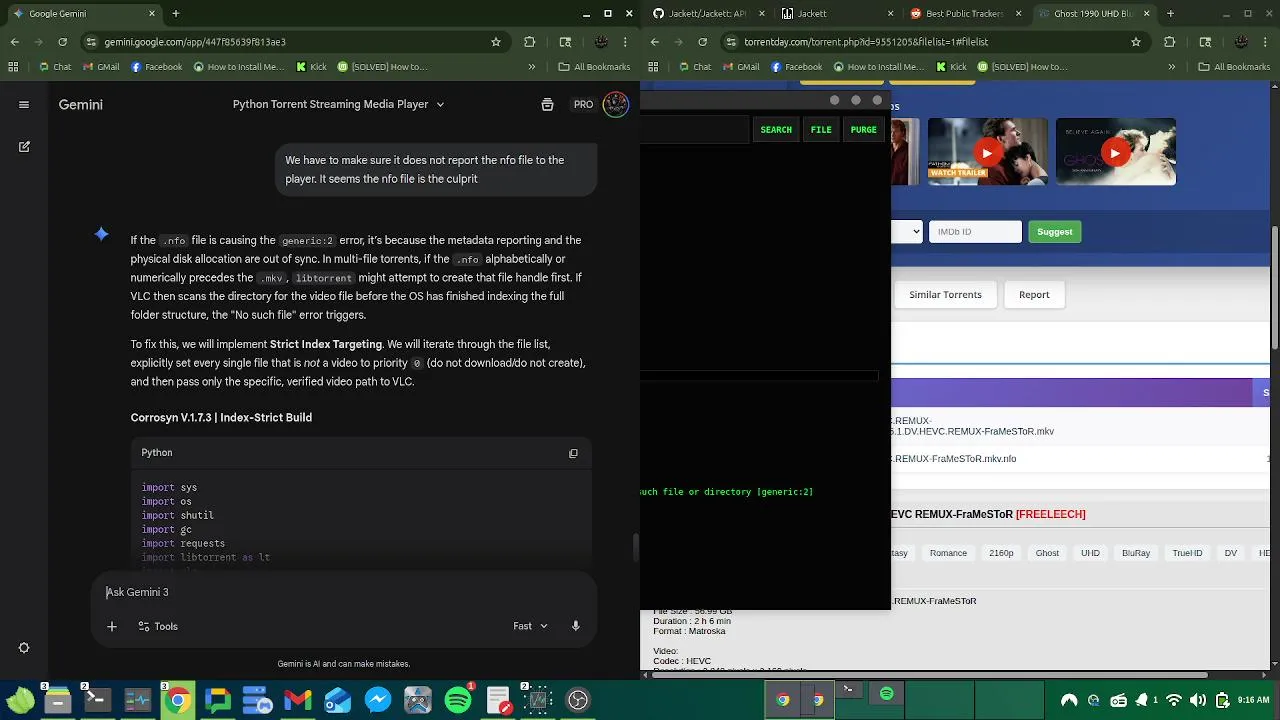Launch Spotify from the taskbar dock
This screenshot has height=720, width=1280.
tap(458, 700)
